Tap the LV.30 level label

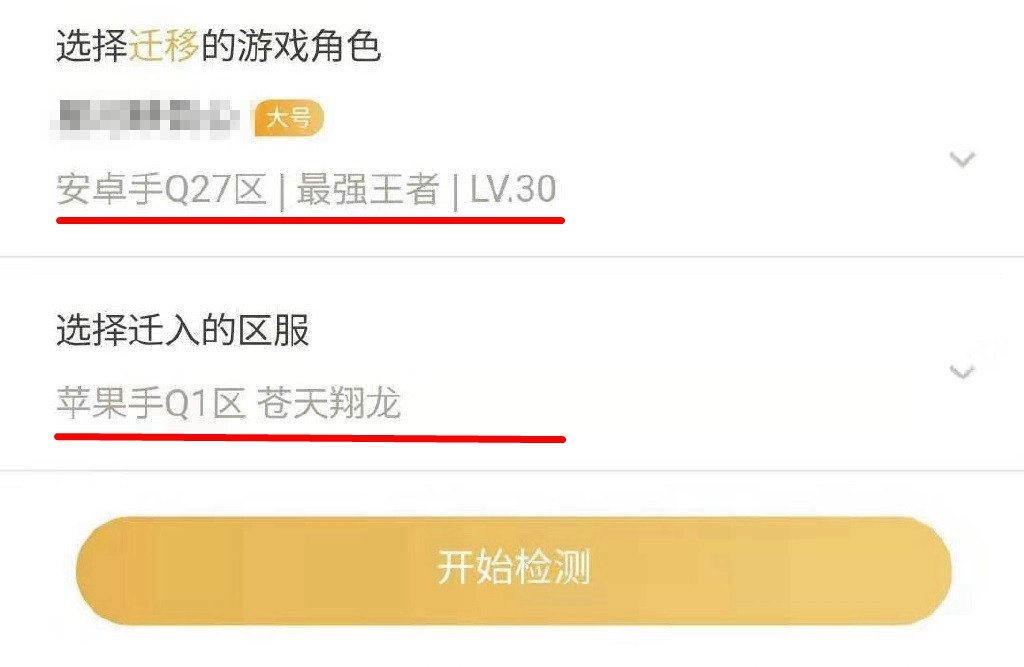[513, 189]
